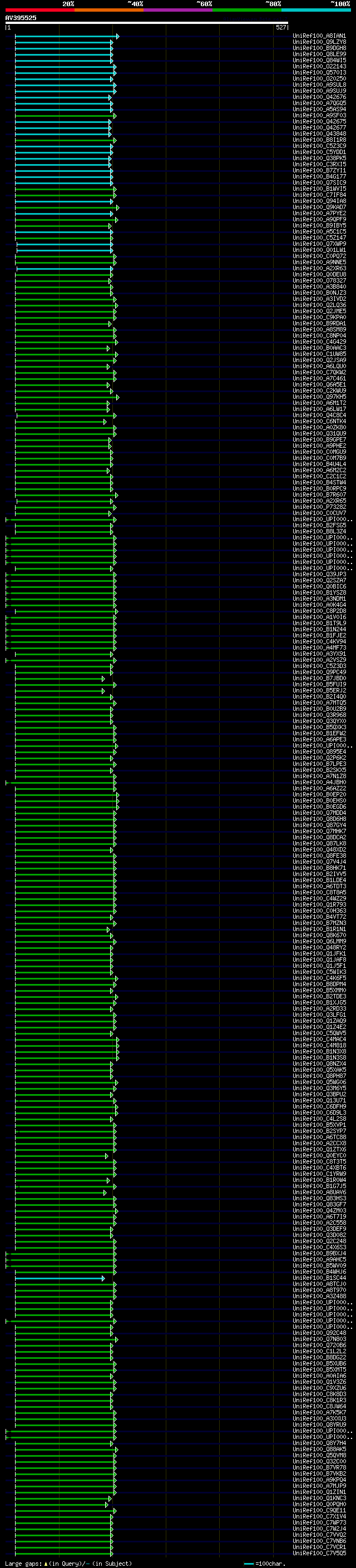This screenshot has height=1568, width=356.
Task: Open hit UniRef100_B9DGH8
Action: pyautogui.click(x=319, y=48)
